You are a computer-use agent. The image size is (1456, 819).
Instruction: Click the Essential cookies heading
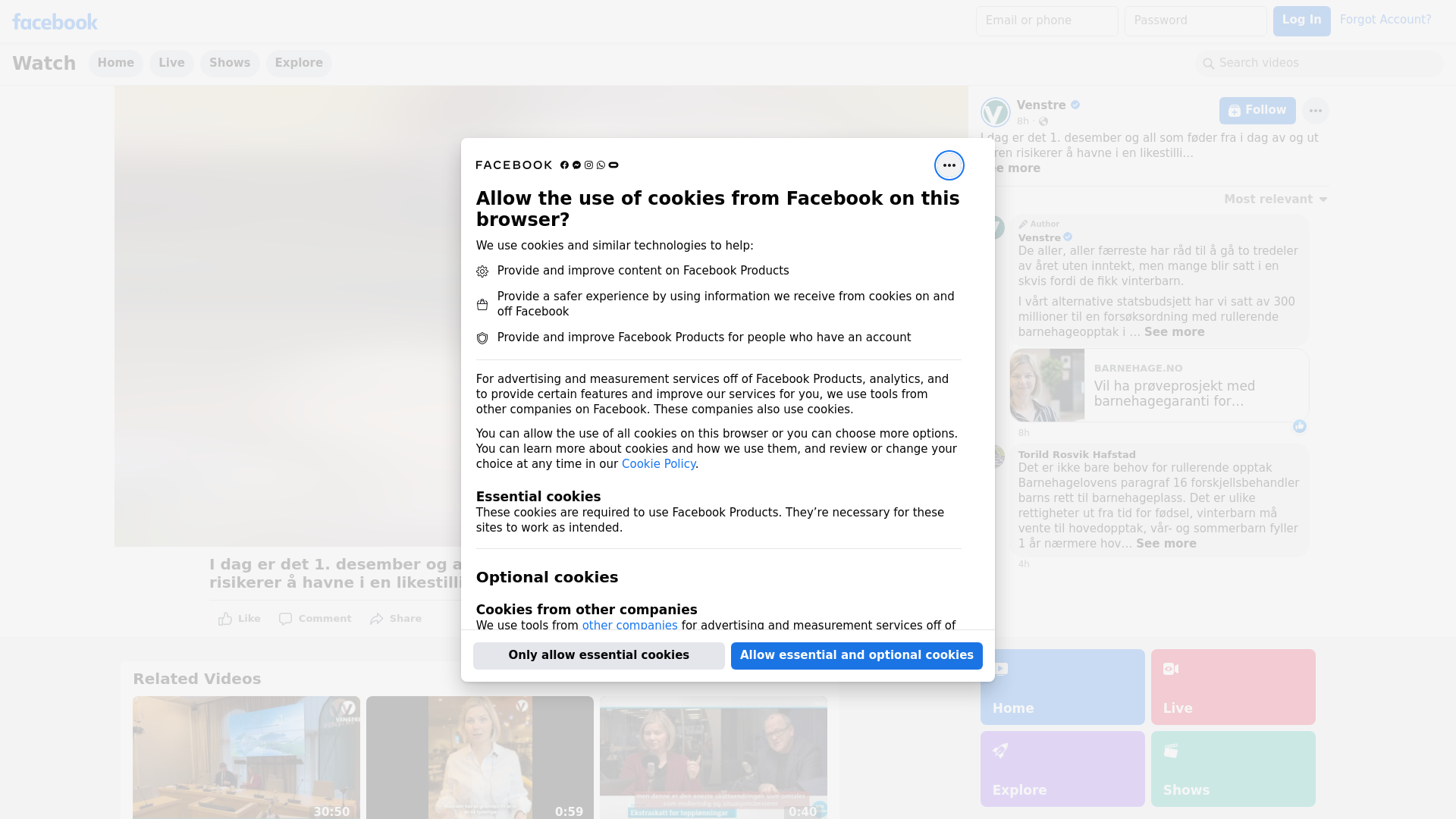pyautogui.click(x=538, y=497)
